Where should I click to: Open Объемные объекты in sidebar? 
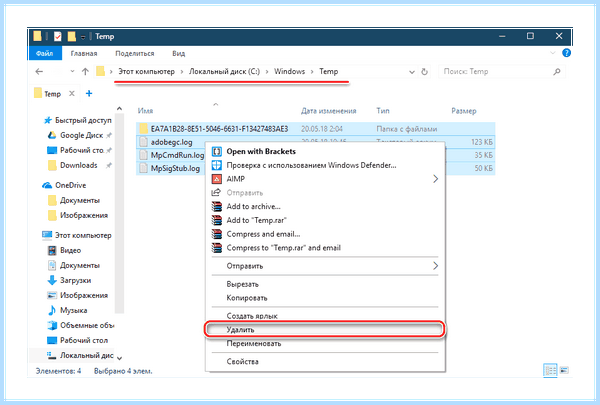81,325
